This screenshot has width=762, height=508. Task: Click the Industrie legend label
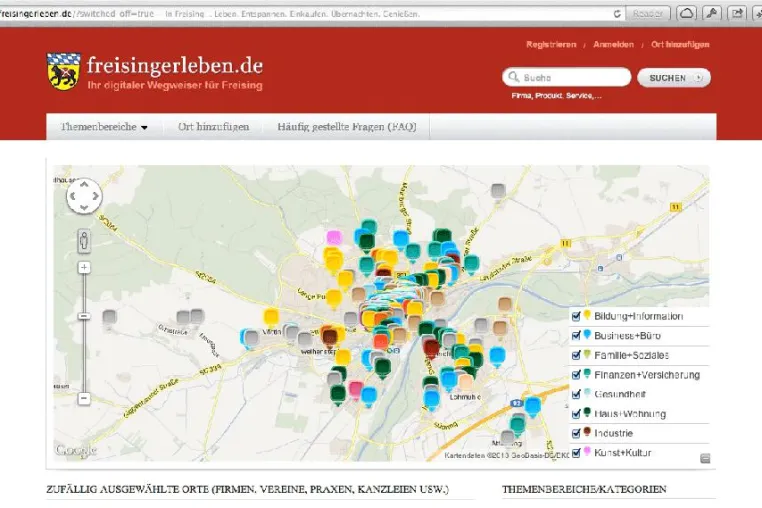point(613,433)
